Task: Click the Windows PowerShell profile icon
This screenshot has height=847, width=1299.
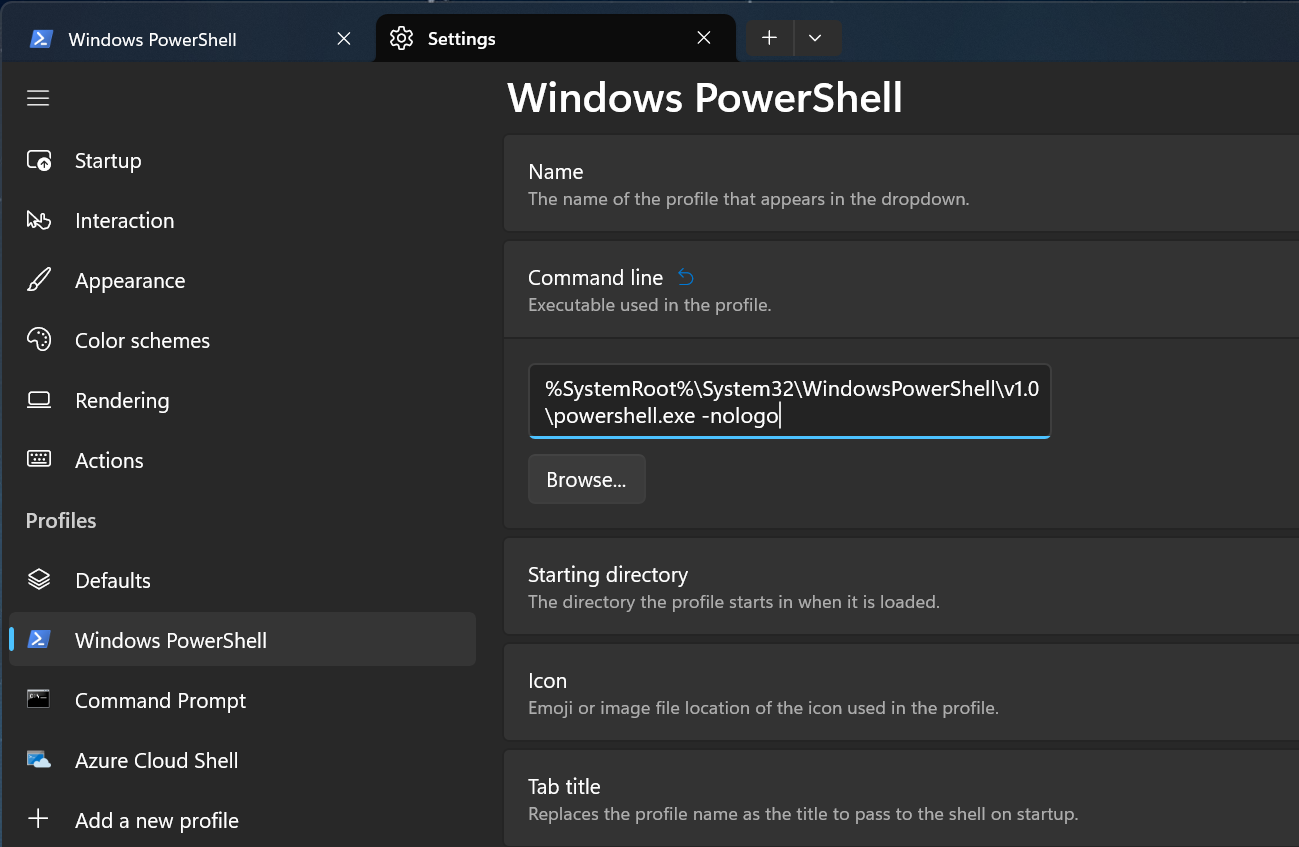Action: [x=38, y=639]
